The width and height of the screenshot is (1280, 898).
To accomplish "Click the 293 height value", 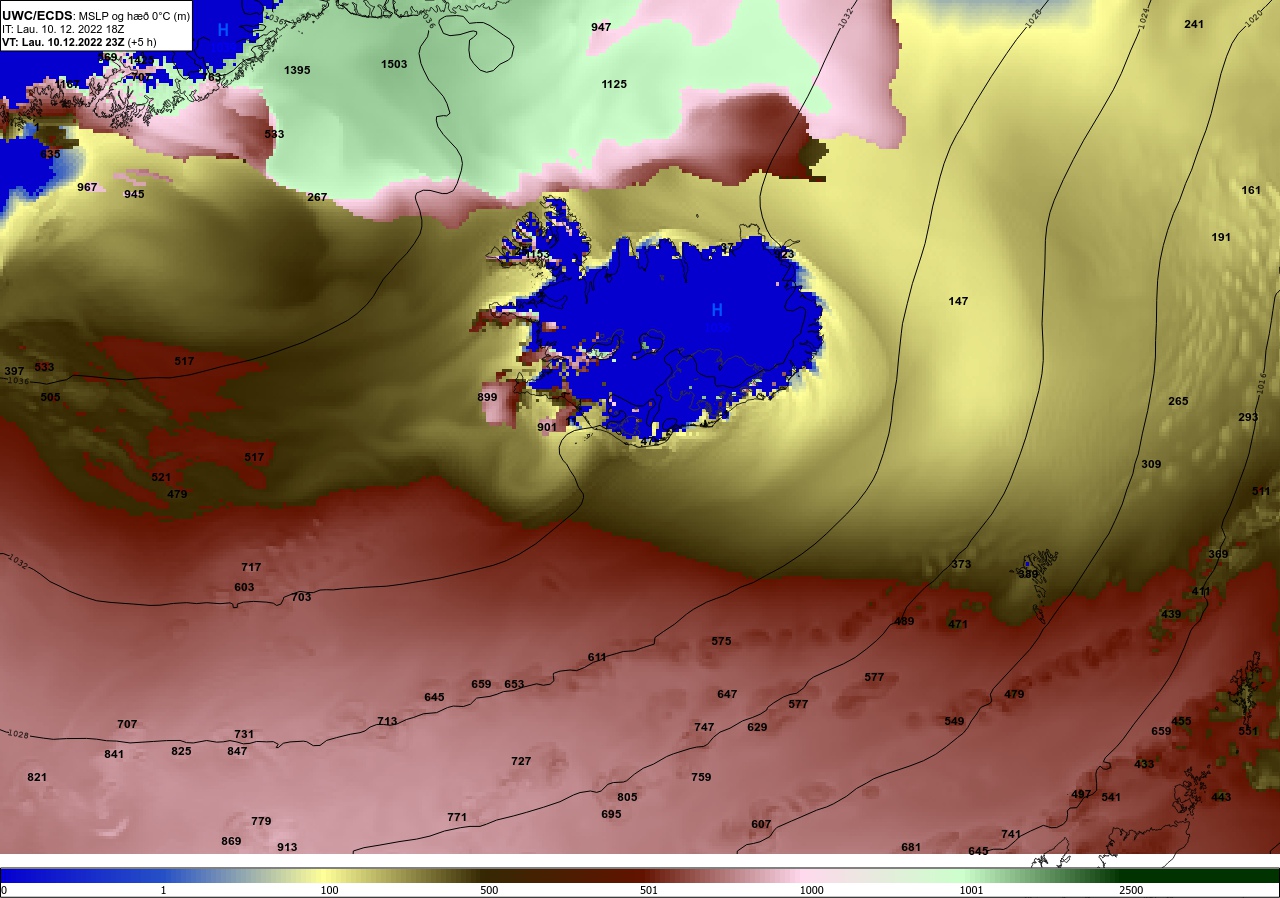I will [x=1248, y=417].
